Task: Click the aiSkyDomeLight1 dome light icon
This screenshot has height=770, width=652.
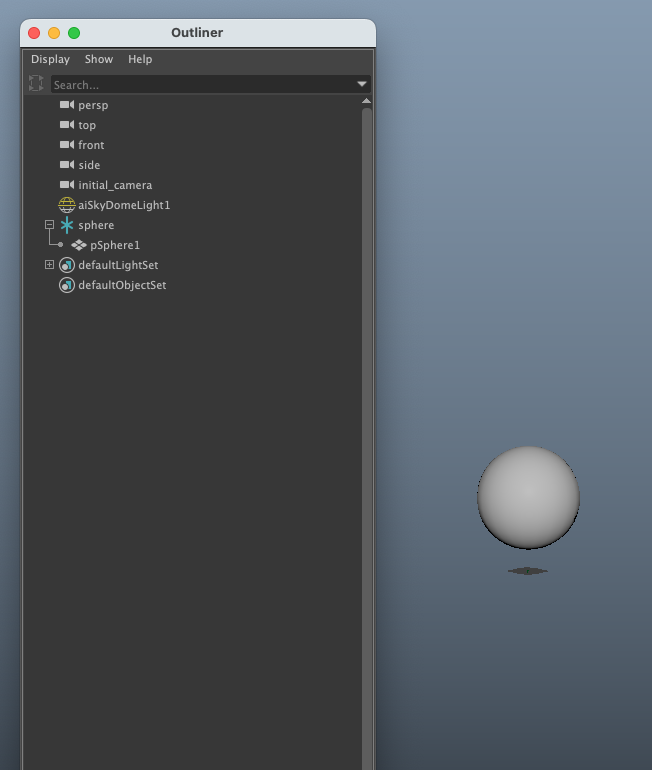Action: (x=67, y=205)
